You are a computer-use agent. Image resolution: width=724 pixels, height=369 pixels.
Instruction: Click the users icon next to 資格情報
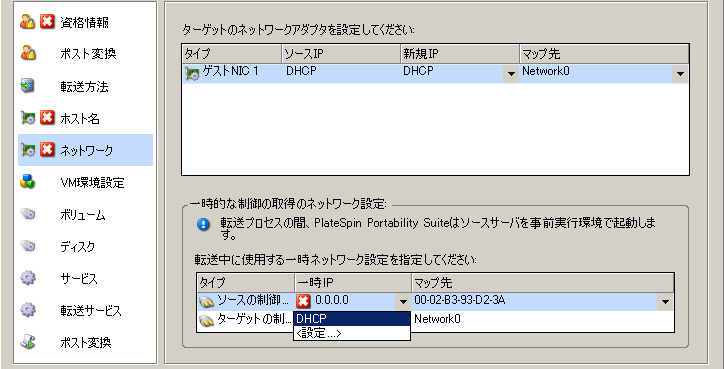28,22
